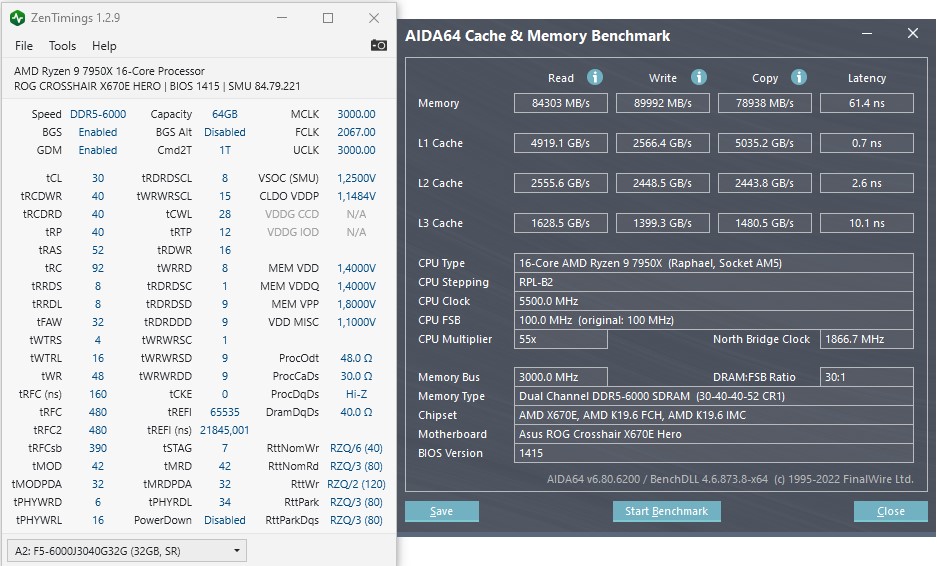Screen dimensions: 937x566
Task: Click the tCL value 30
Action: pyautogui.click(x=98, y=178)
